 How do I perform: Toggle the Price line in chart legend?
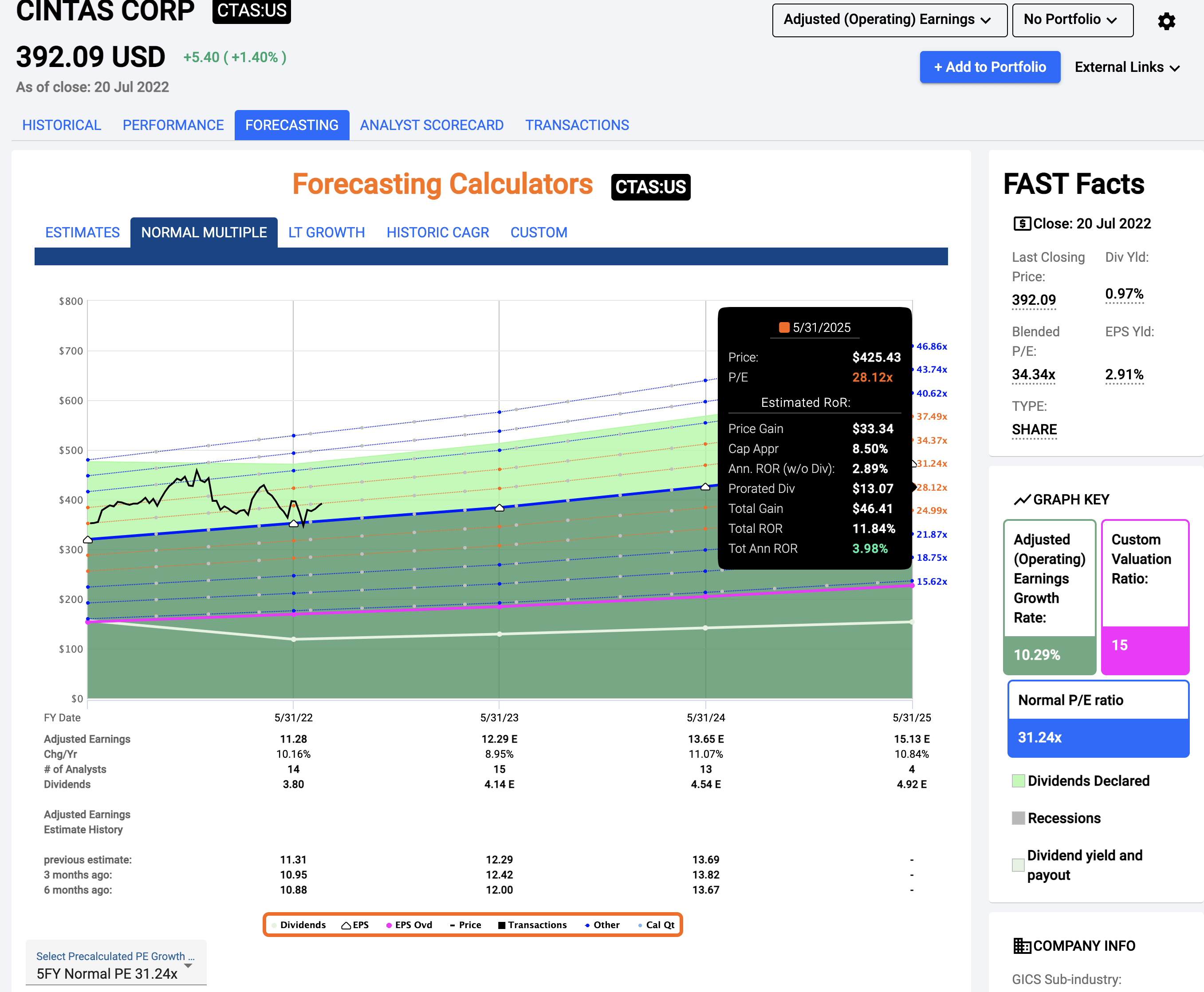465,925
